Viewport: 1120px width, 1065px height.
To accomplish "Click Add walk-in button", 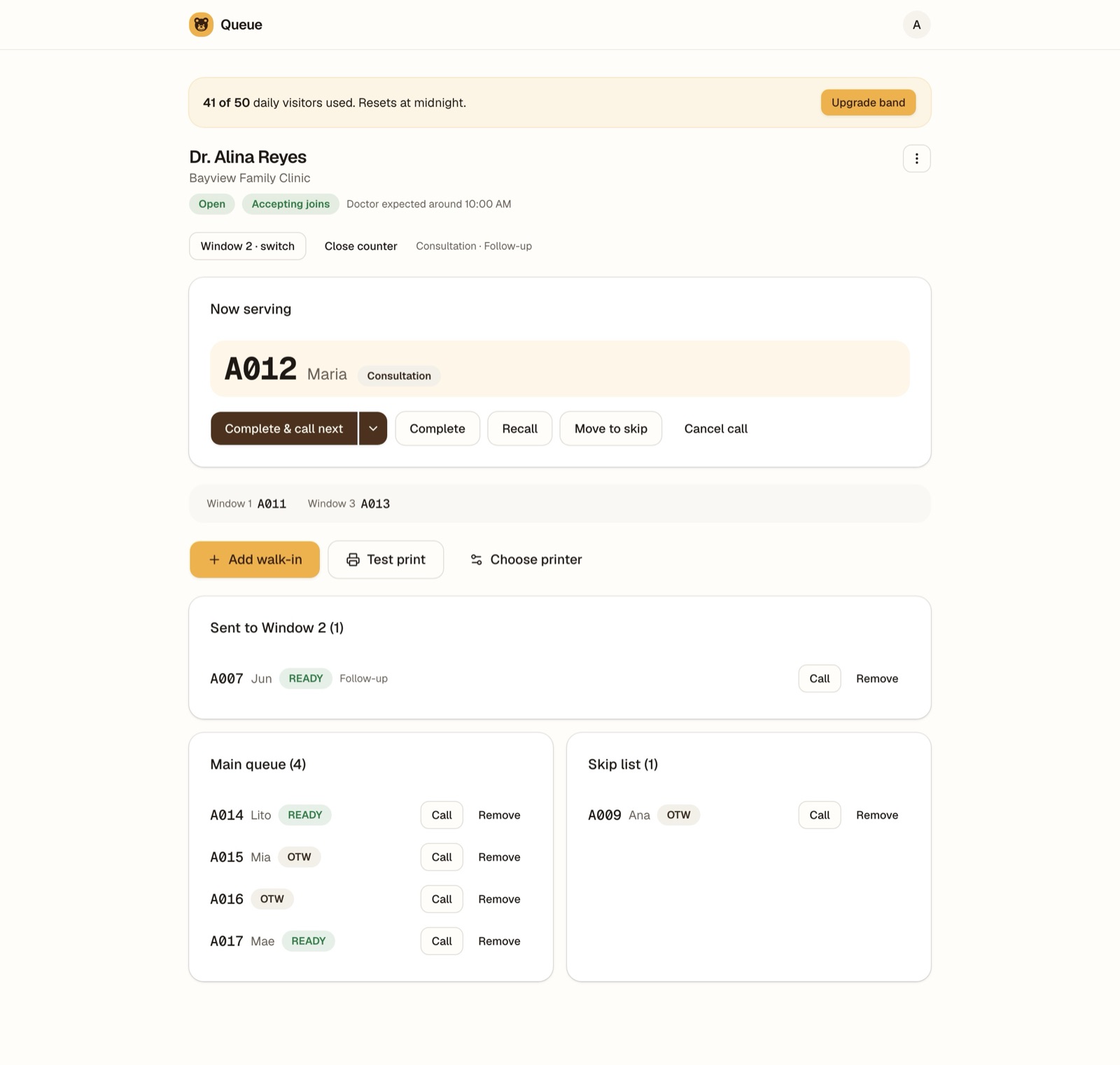I will [x=255, y=559].
